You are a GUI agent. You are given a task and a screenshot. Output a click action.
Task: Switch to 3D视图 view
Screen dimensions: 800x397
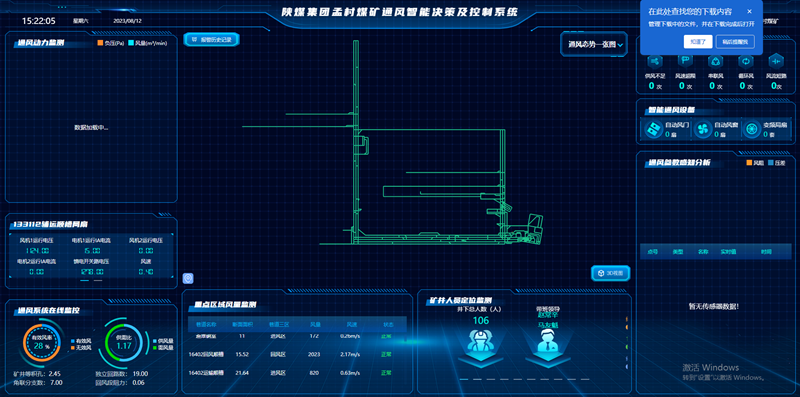pos(611,273)
